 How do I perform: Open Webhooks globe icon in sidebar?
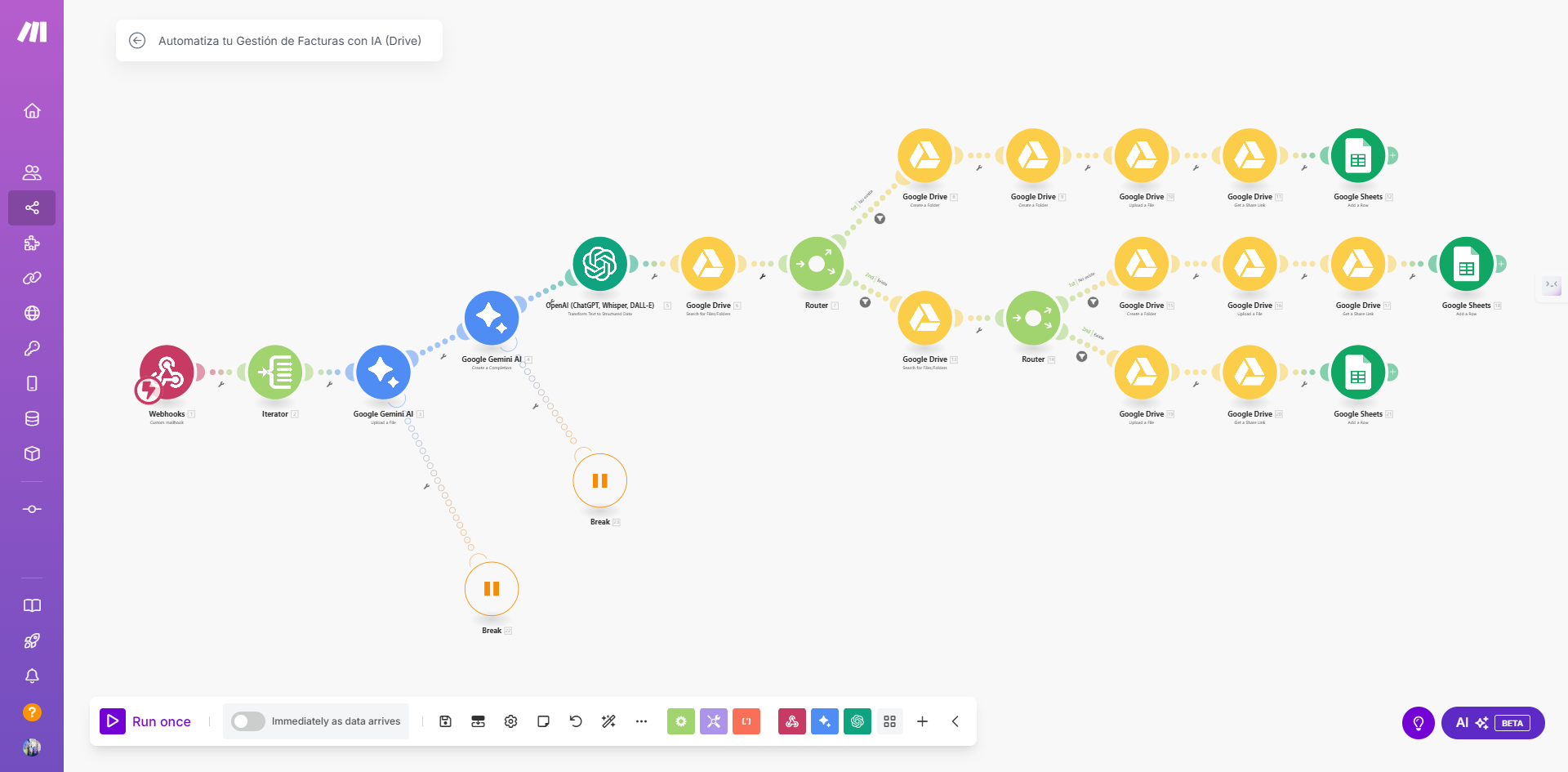tap(32, 313)
